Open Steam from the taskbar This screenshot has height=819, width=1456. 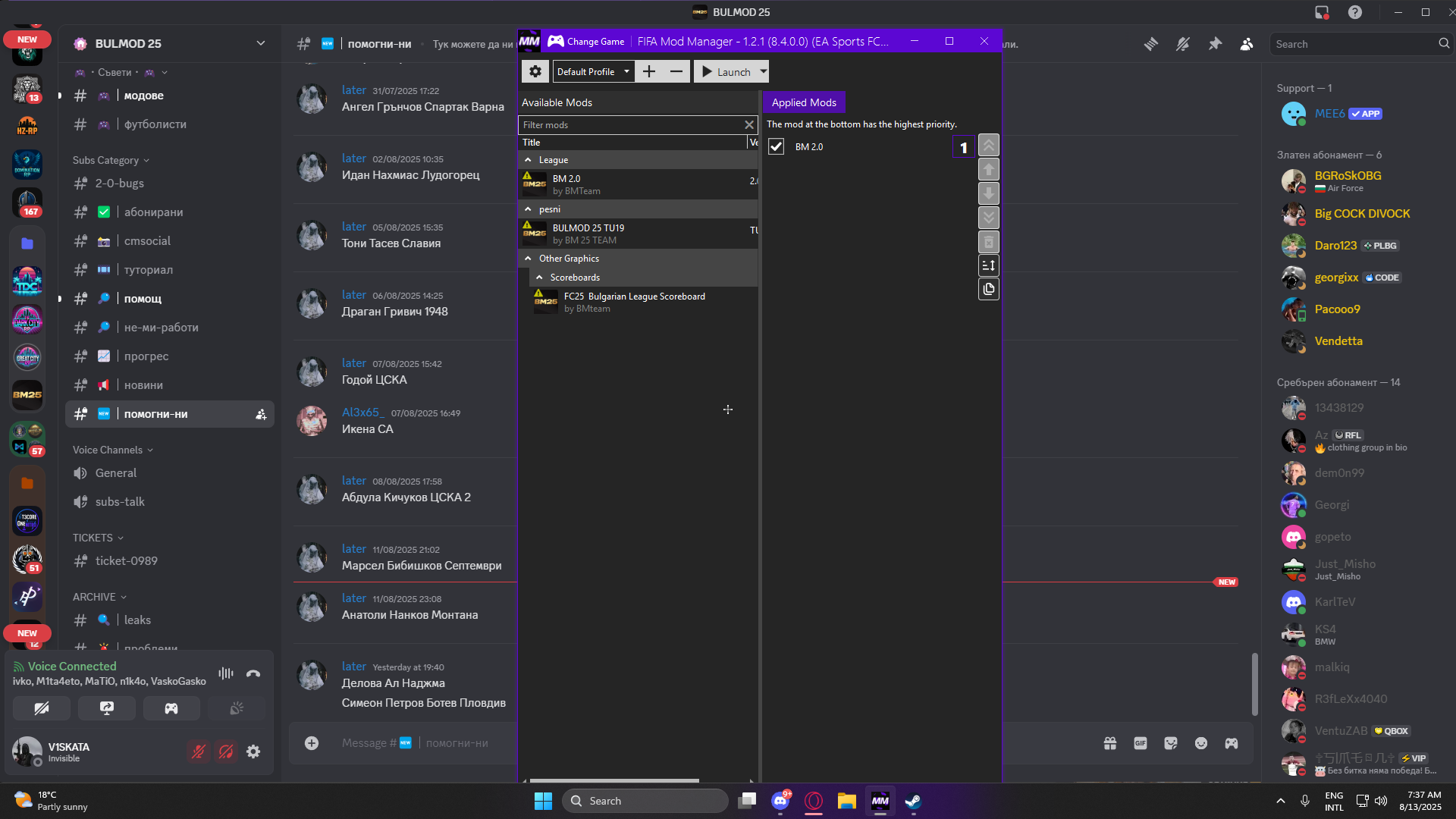tap(913, 801)
